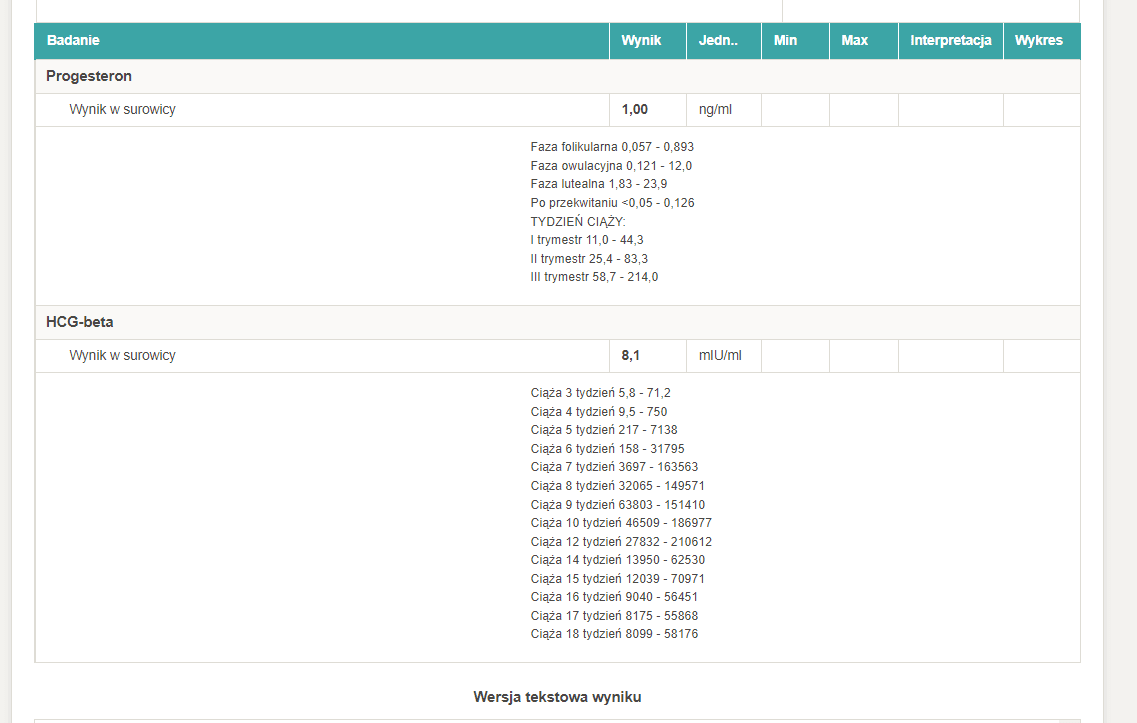1137x723 pixels.
Task: Select the Faza folikularna reference range line
Action: point(612,147)
